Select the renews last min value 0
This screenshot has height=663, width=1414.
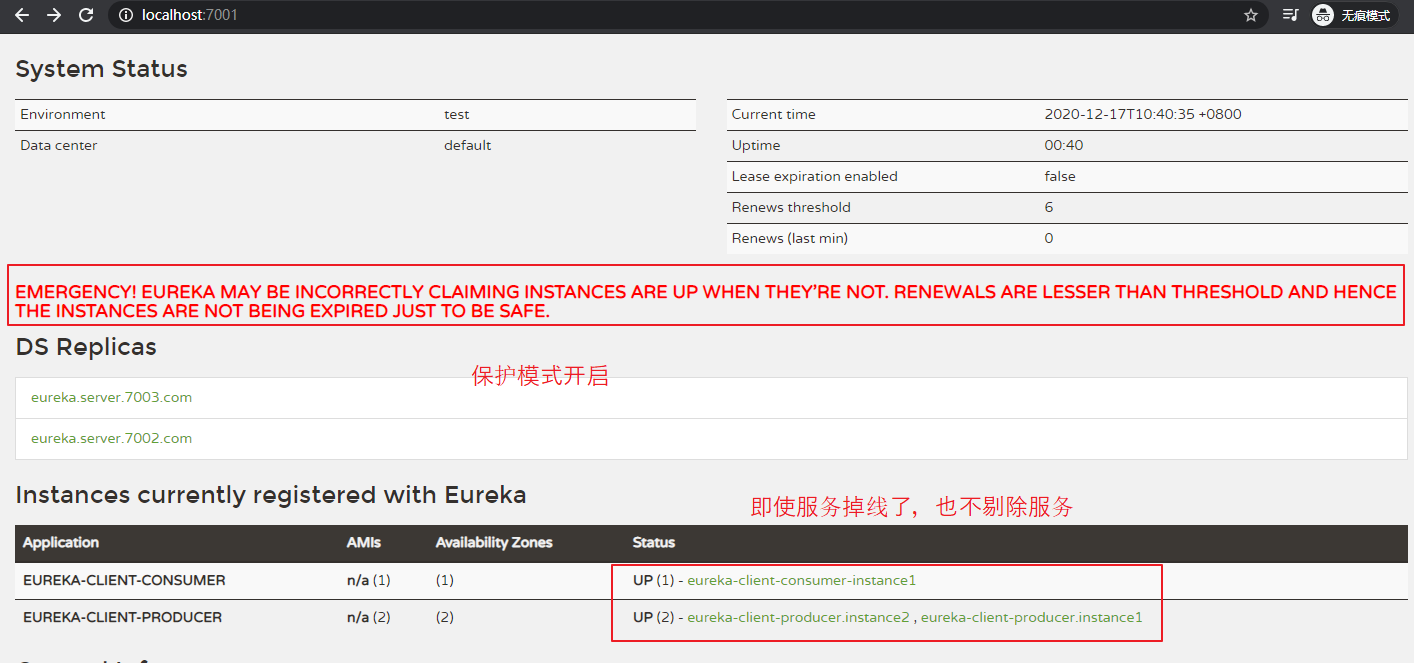click(1049, 238)
